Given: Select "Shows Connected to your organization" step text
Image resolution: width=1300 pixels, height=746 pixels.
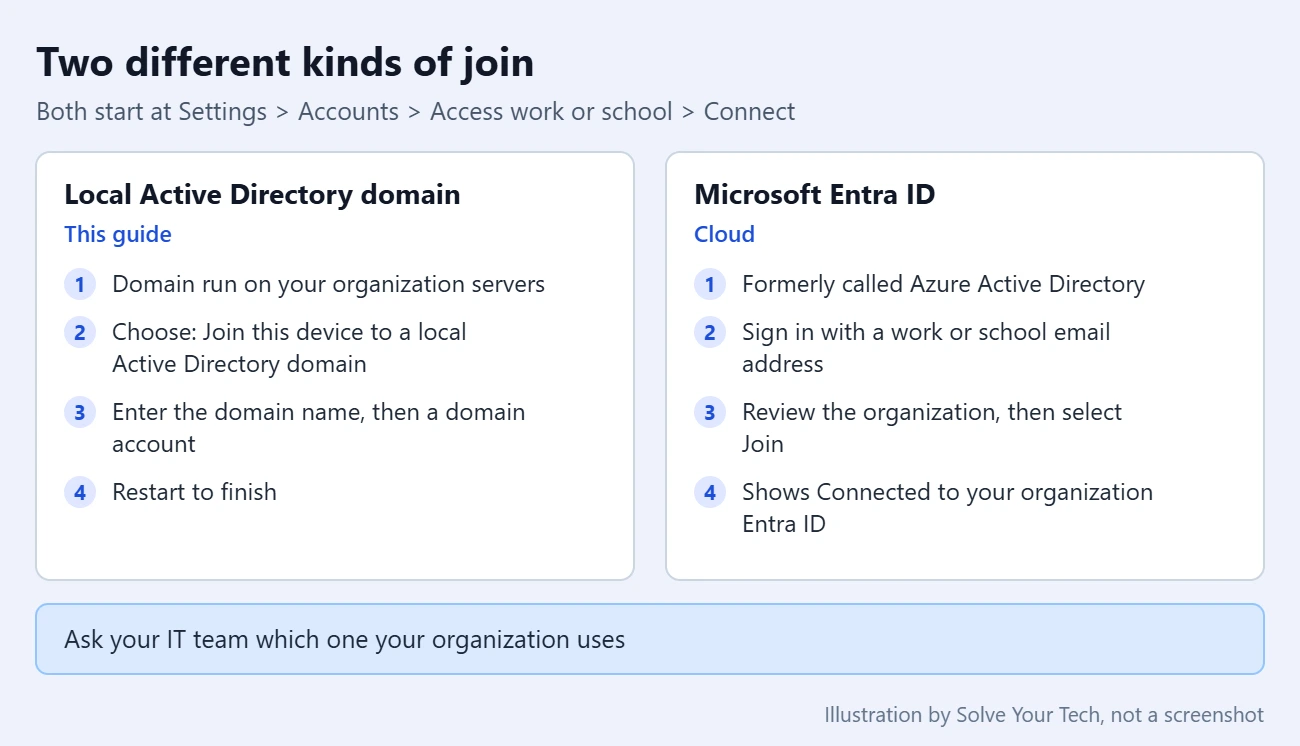Looking at the screenshot, I should coord(947,508).
